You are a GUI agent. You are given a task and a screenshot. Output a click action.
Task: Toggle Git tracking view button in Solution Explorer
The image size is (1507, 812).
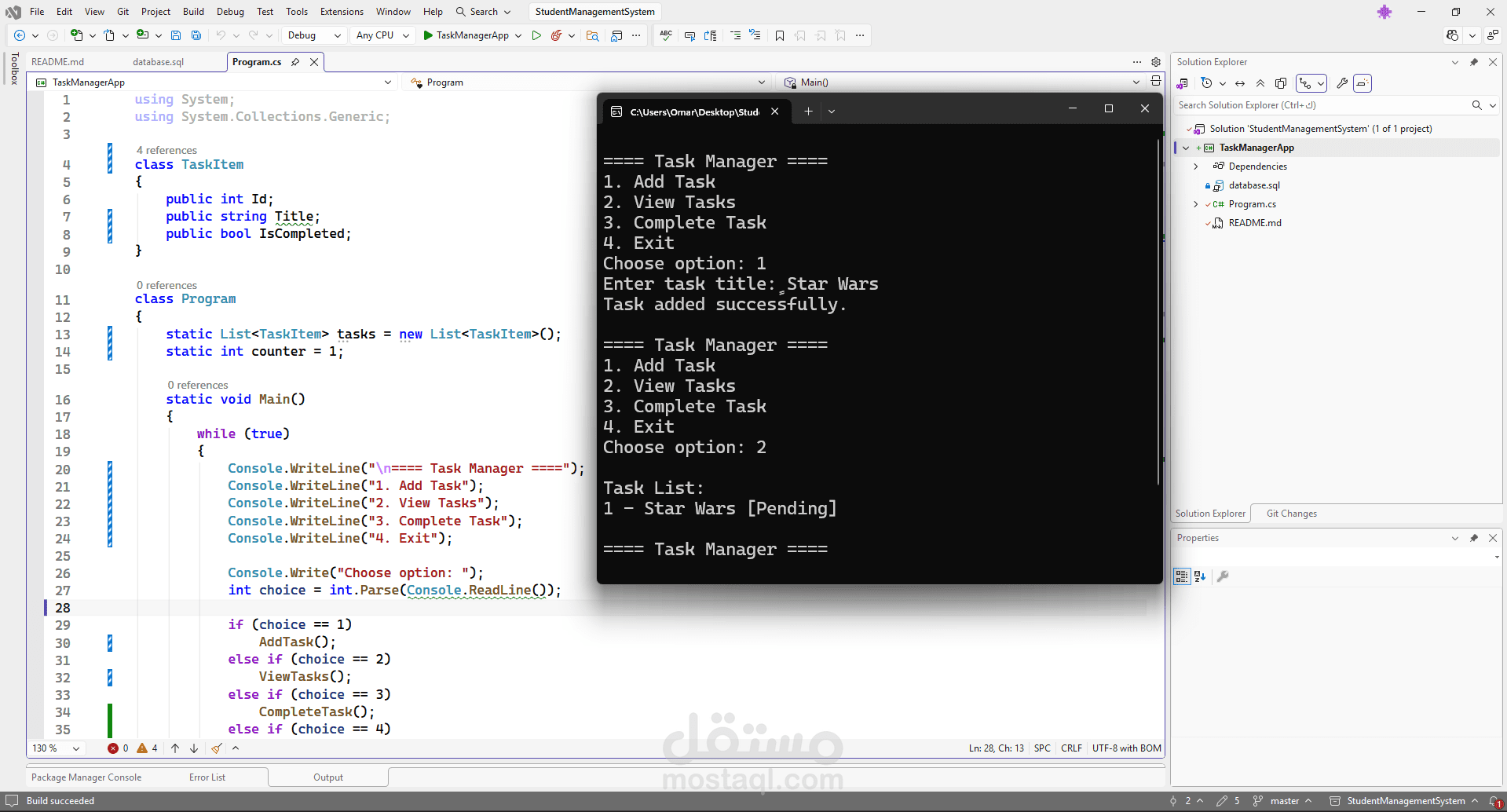tap(1306, 83)
